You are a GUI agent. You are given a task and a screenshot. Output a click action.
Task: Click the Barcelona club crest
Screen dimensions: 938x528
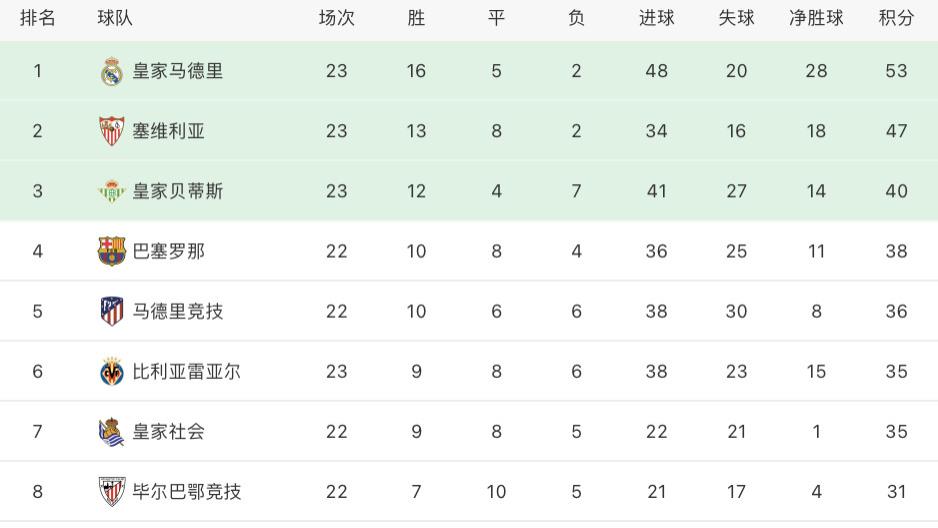coord(112,251)
